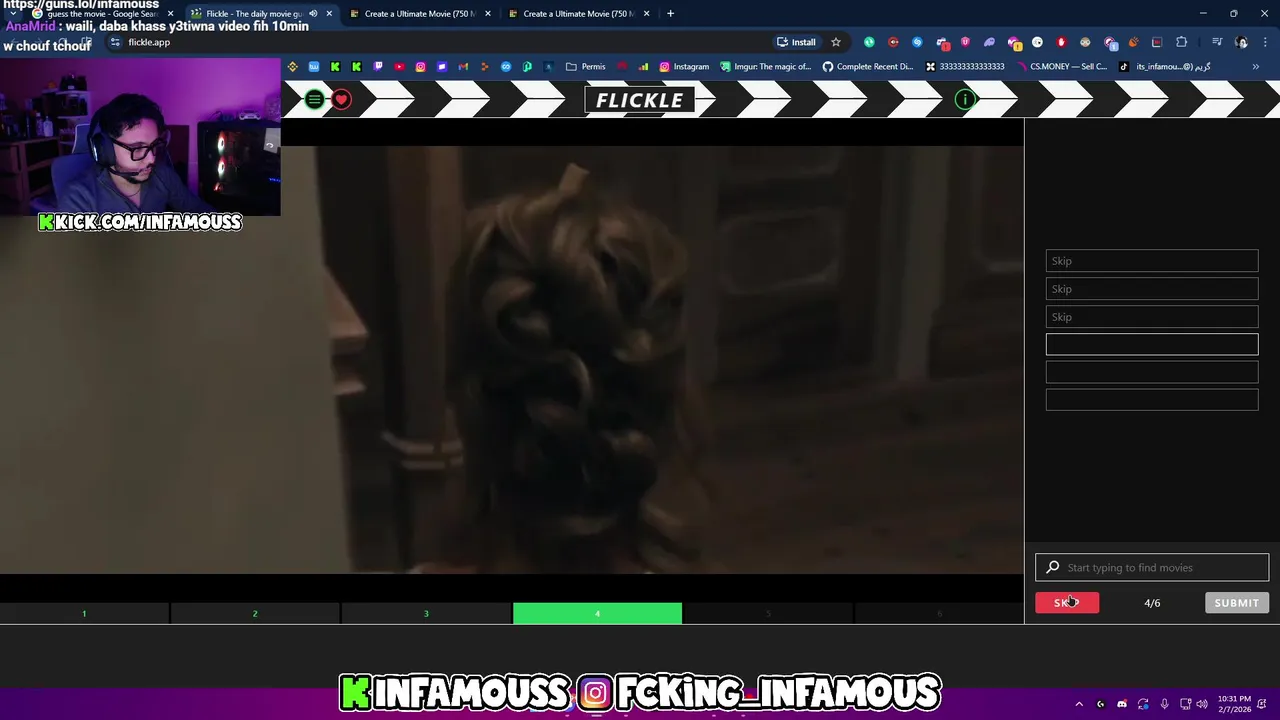This screenshot has height=720, width=1280.
Task: Select clip segment 1 on the progress bar
Action: coord(84,614)
